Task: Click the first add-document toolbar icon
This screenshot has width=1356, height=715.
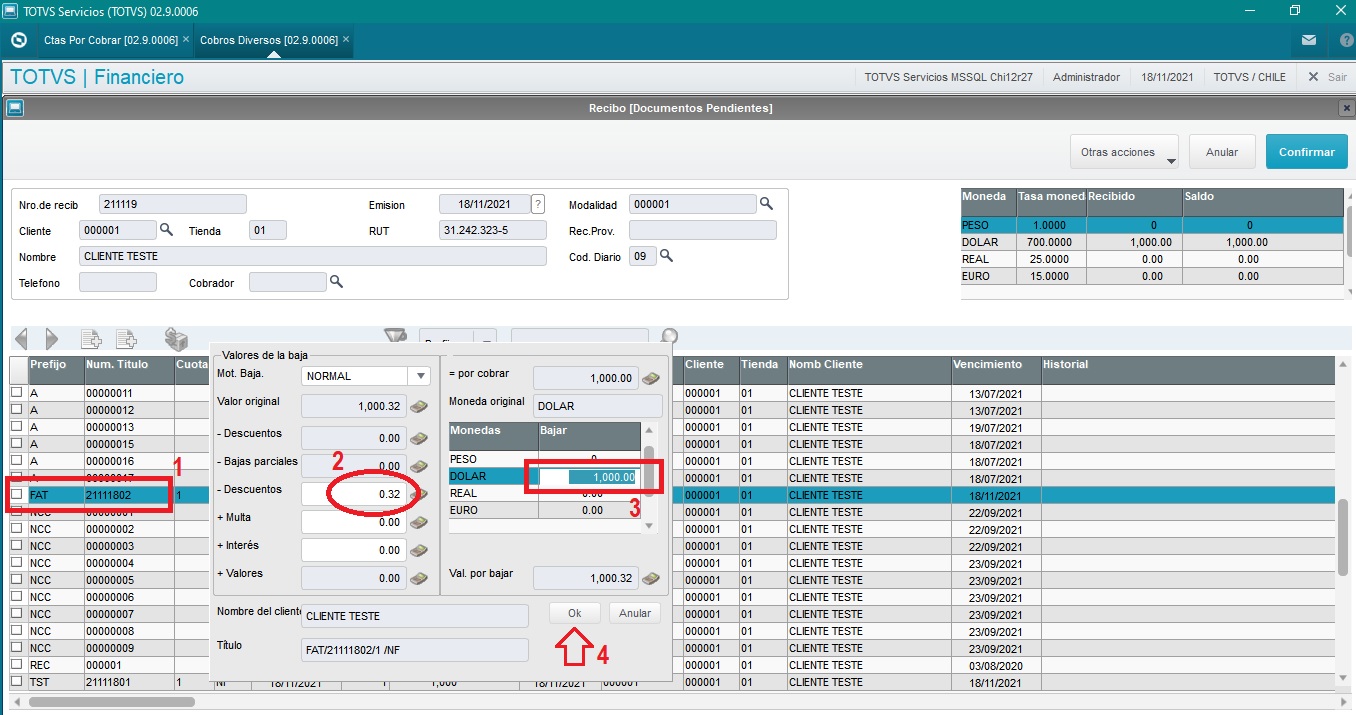Action: tap(91, 339)
